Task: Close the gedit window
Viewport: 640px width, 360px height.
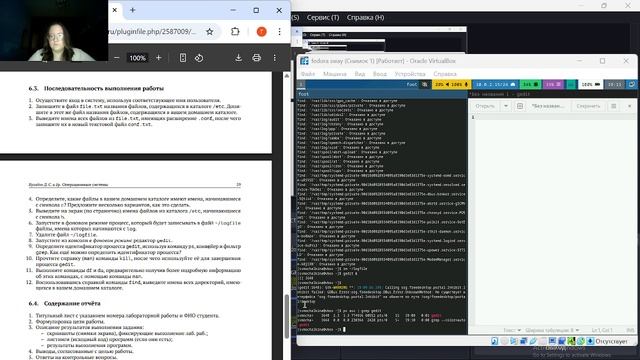Action: coord(629,106)
